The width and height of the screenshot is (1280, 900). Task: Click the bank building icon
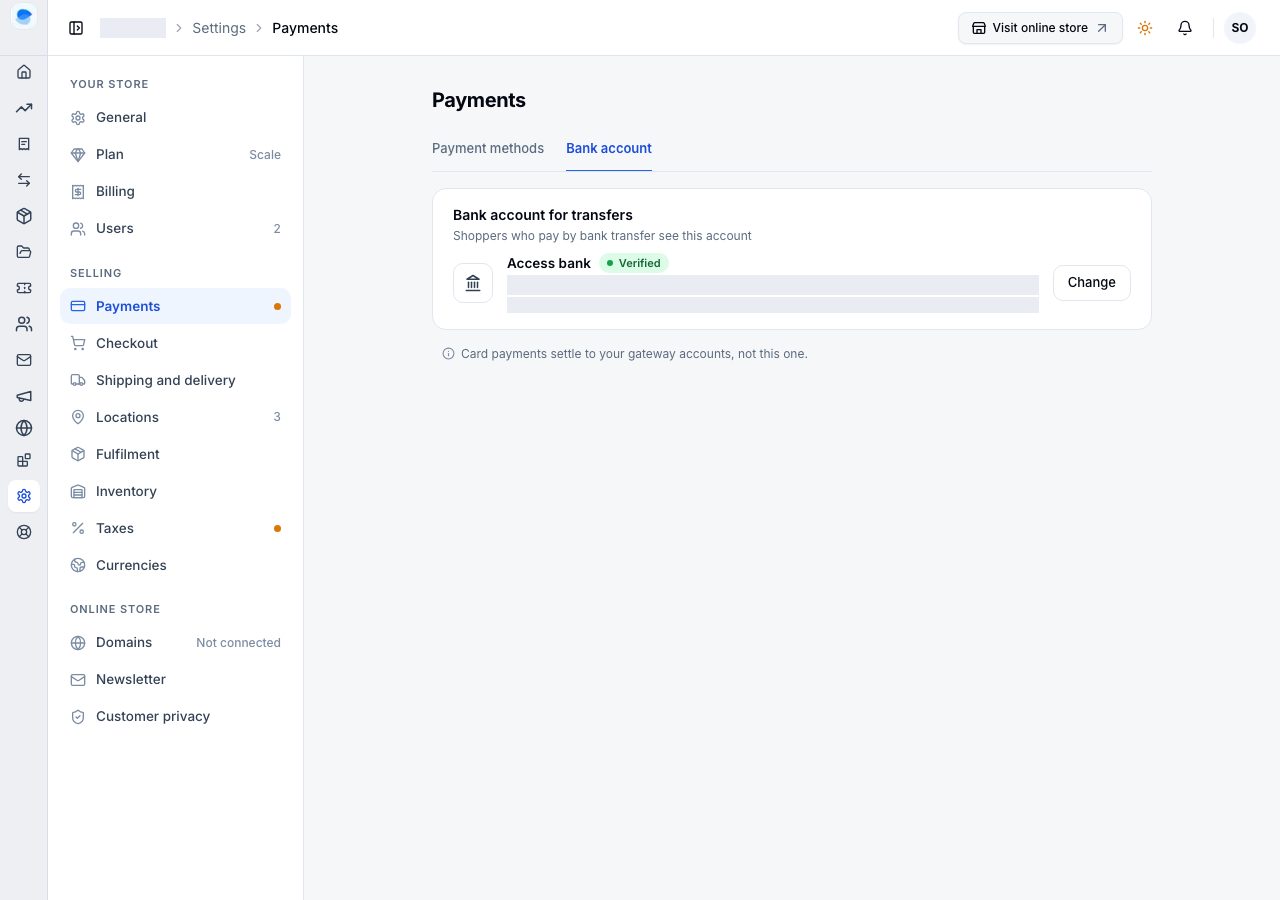473,283
